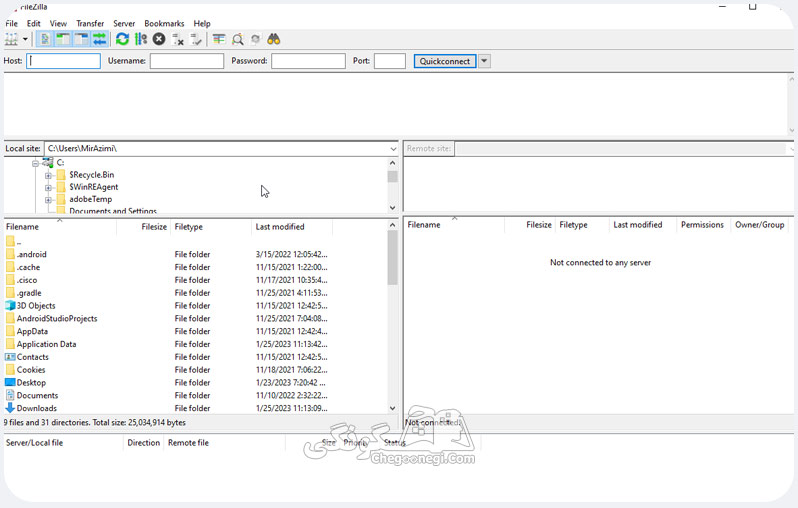Select the $Recycle.Bin folder in tree
The height and width of the screenshot is (508, 798).
click(92, 175)
